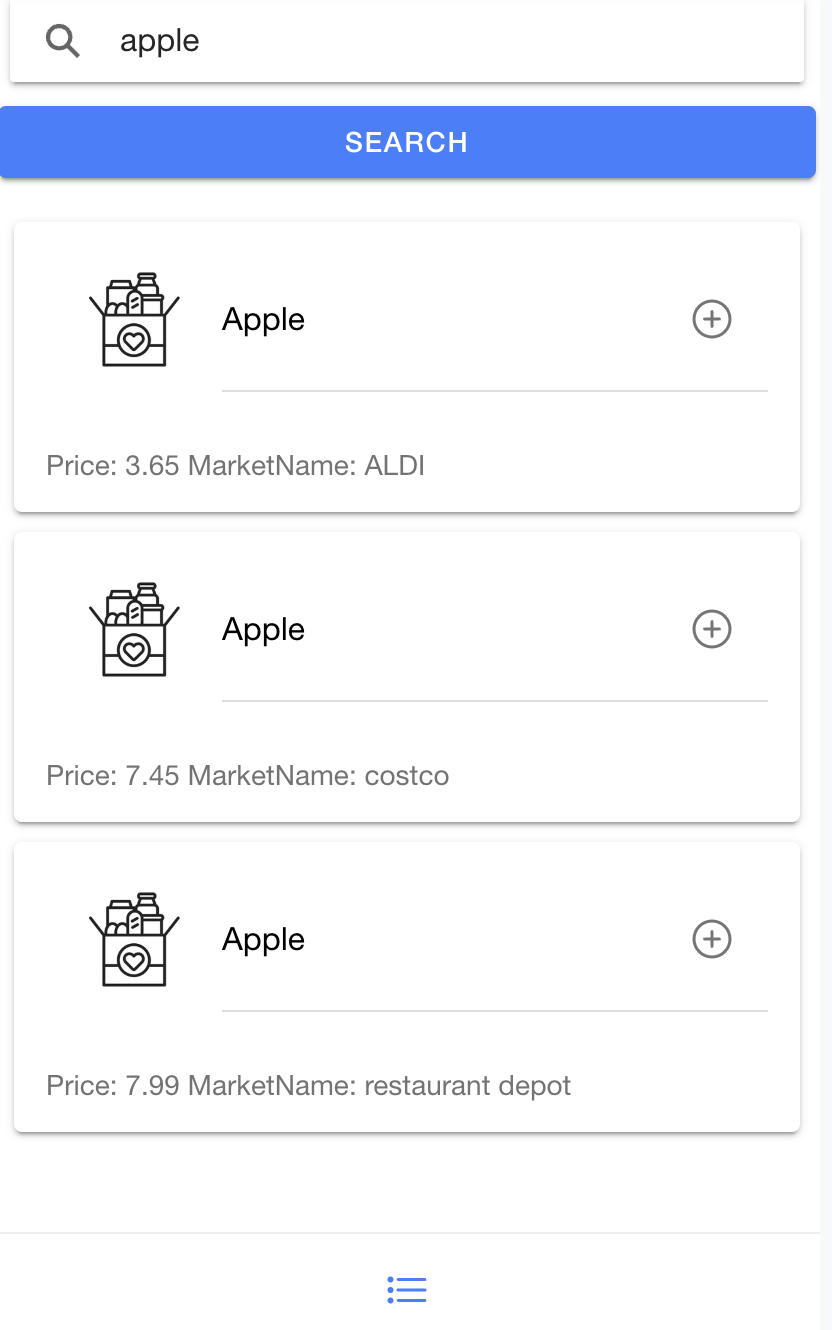Click the "Price: 3.65 MarketName: ALDI" text
Screen dimensions: 832x1330
click(236, 465)
